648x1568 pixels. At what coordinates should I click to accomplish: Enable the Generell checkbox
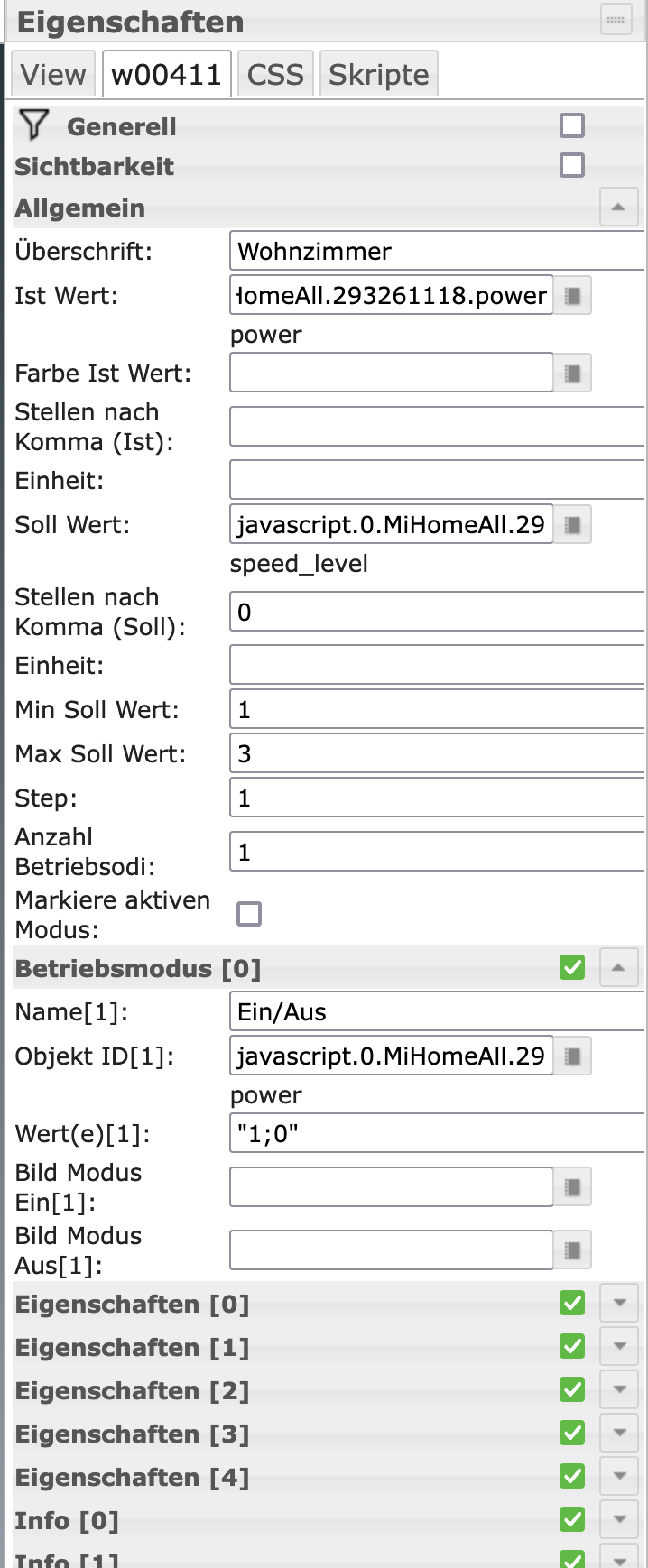tap(572, 125)
